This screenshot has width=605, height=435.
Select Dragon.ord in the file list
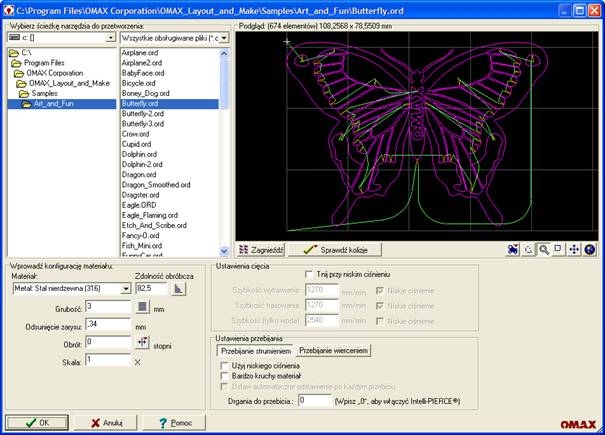[139, 175]
